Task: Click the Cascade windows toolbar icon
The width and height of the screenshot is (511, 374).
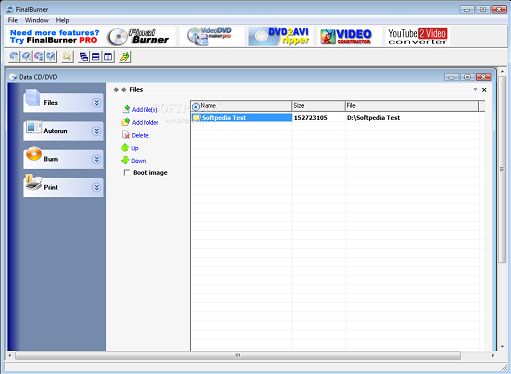Action: [83, 57]
